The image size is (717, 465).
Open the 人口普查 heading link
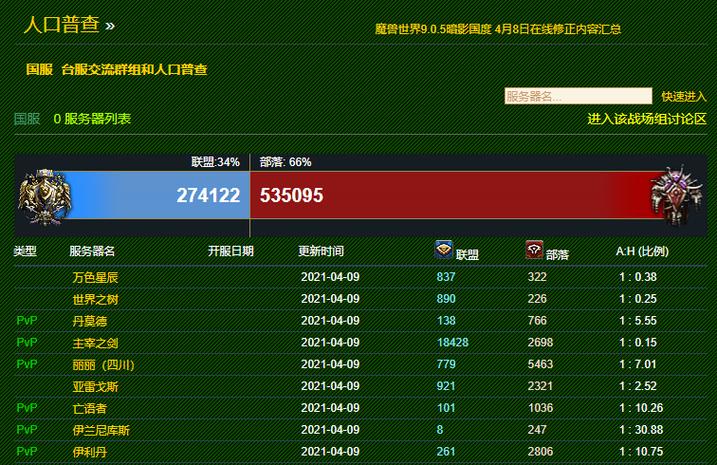coord(62,24)
